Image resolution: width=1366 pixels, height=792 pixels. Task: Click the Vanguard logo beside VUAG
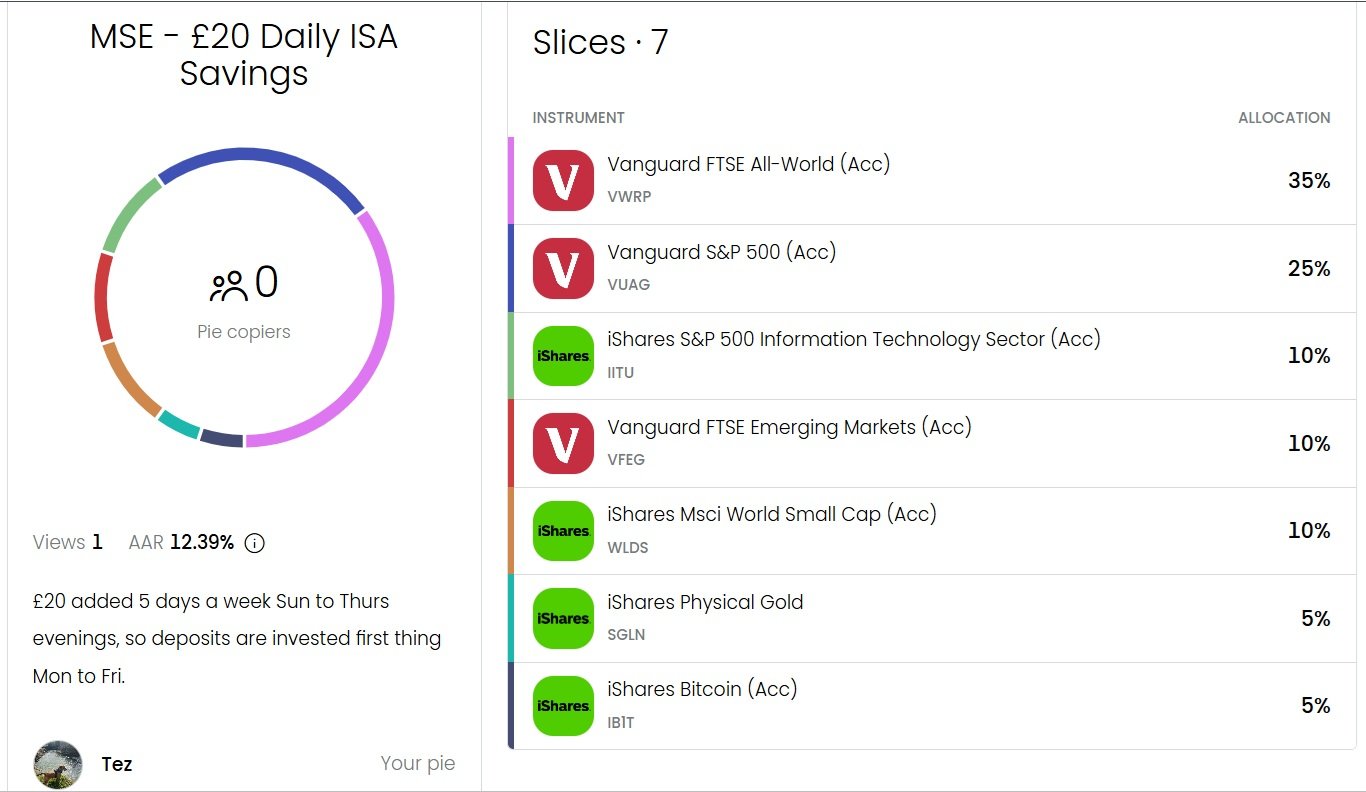563,268
